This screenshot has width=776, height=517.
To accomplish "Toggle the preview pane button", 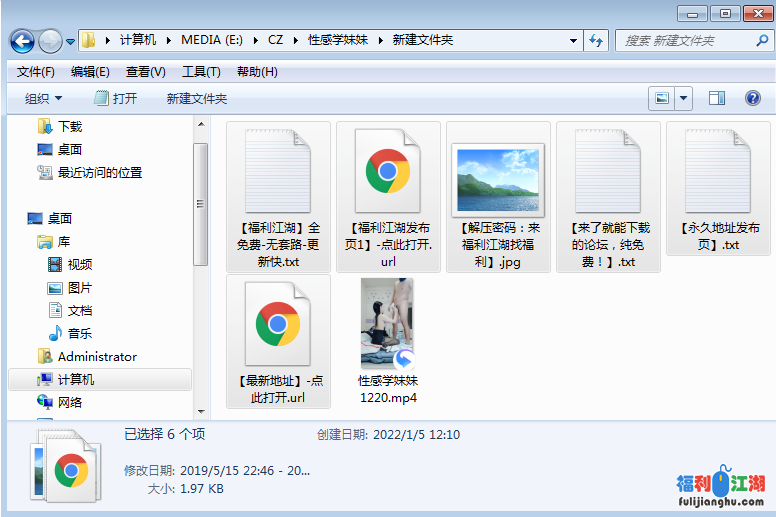I will [716, 98].
